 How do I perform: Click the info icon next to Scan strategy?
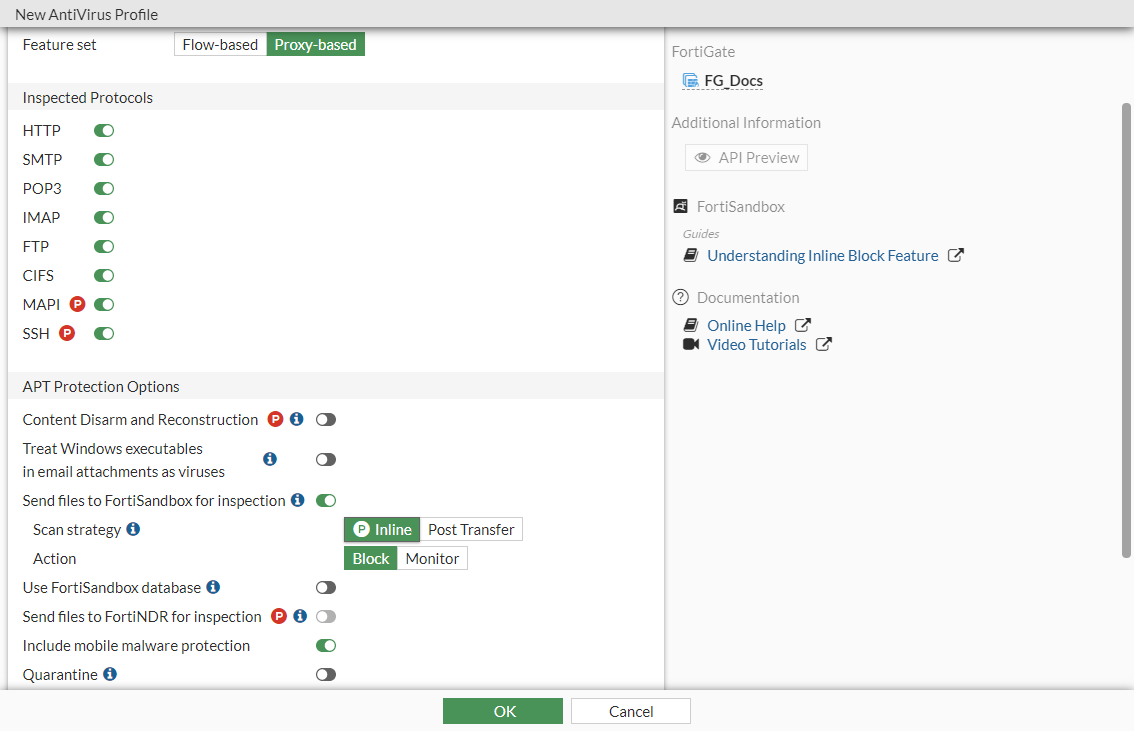tap(133, 529)
